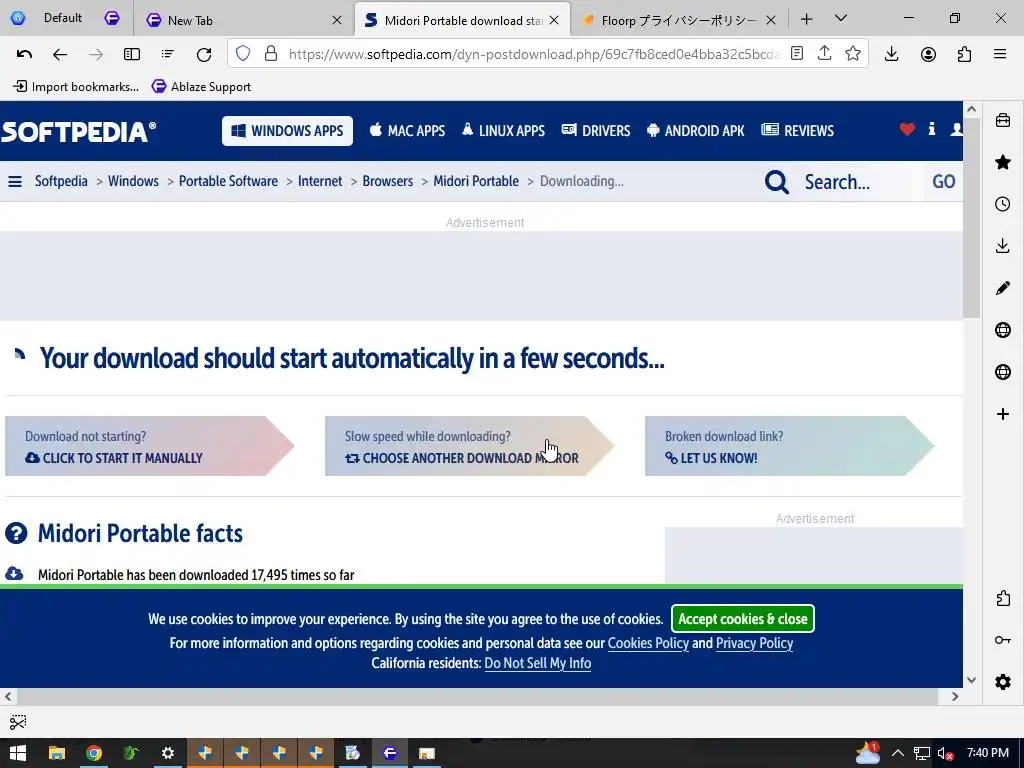
Task: Open downloads panel in sidebar
Action: (x=1003, y=246)
